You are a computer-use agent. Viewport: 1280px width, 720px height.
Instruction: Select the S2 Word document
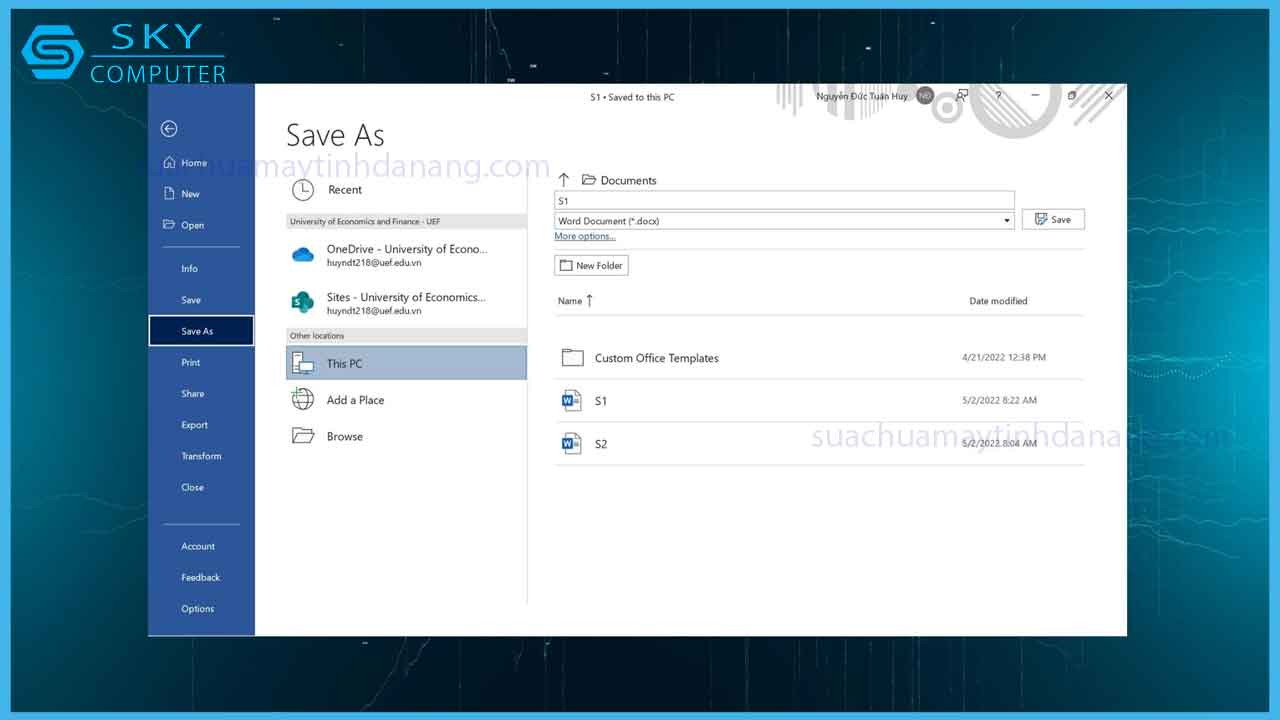coord(819,444)
